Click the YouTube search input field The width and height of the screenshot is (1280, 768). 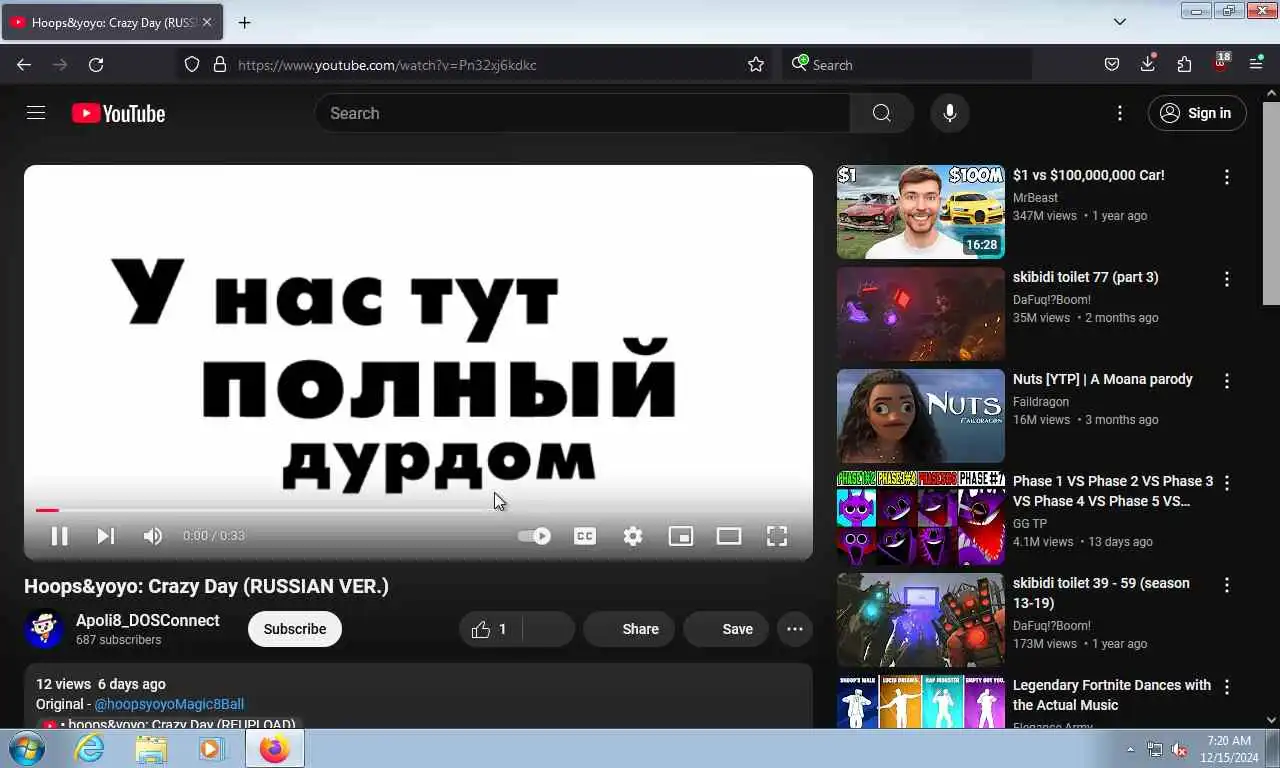click(582, 113)
